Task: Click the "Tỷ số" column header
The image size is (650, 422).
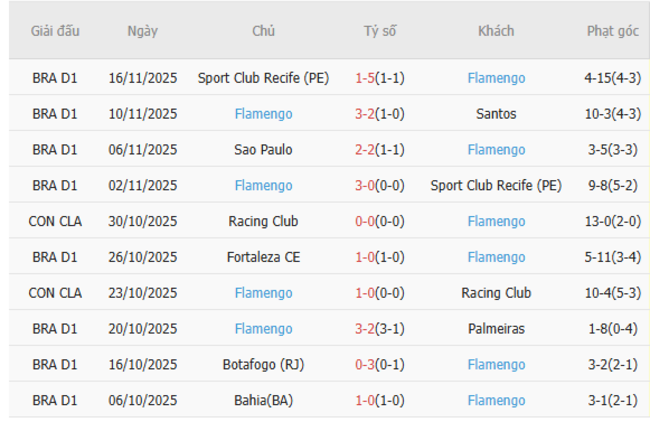Action: point(380,31)
